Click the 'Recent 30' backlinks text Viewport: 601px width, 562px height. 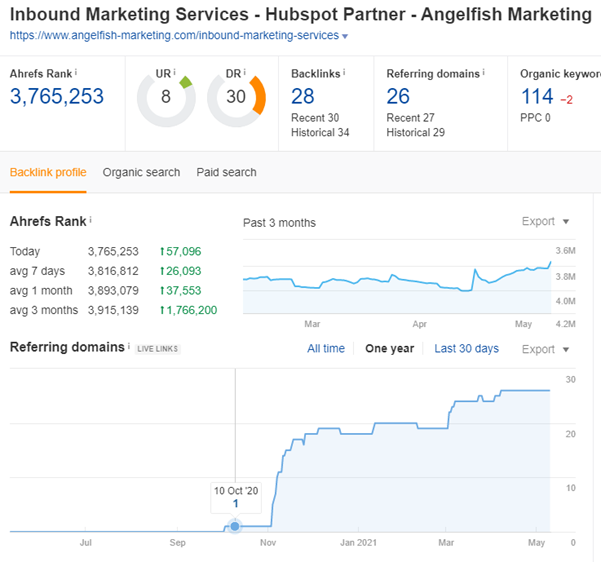tap(315, 118)
